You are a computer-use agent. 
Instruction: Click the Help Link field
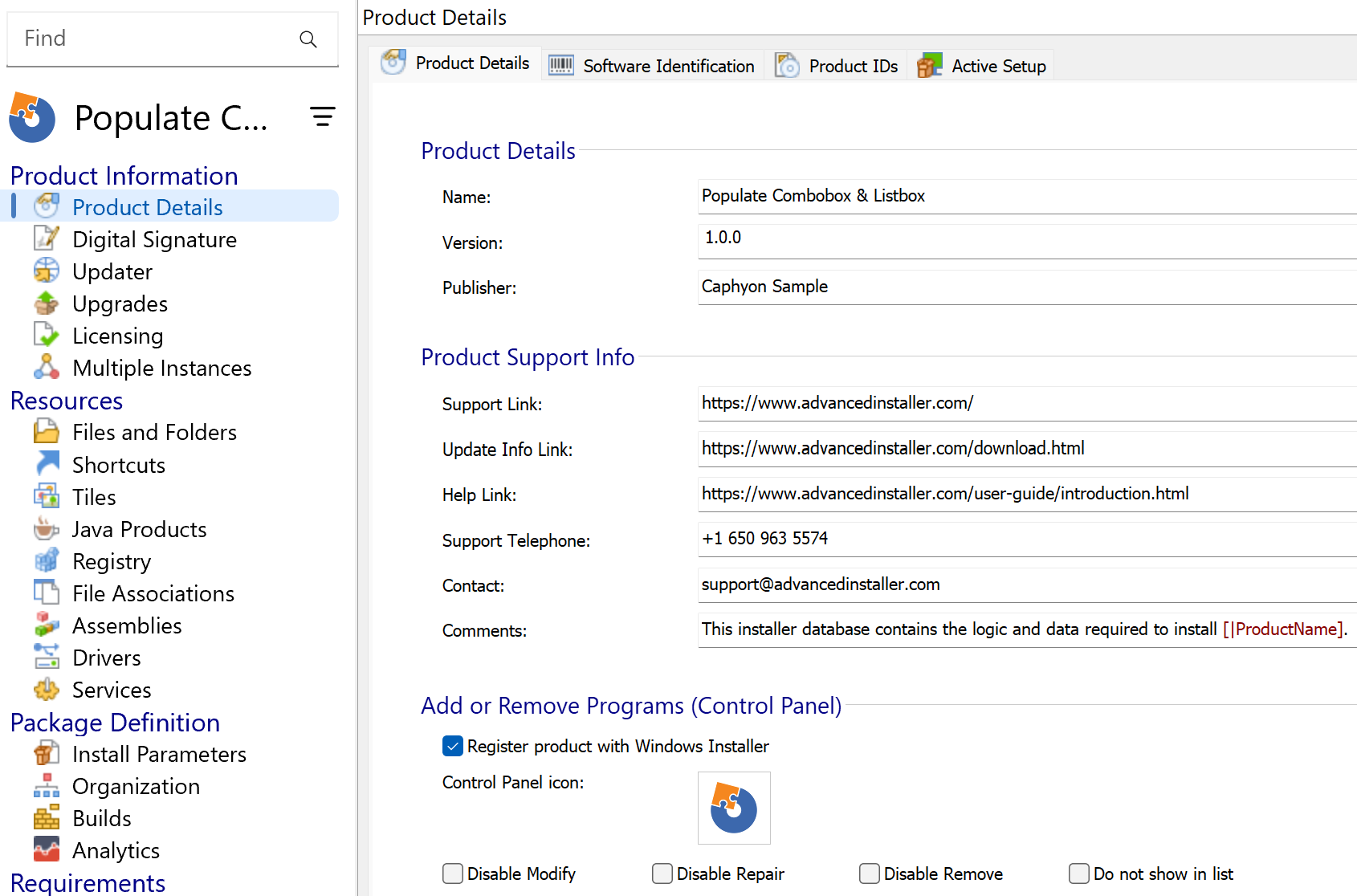(1028, 494)
